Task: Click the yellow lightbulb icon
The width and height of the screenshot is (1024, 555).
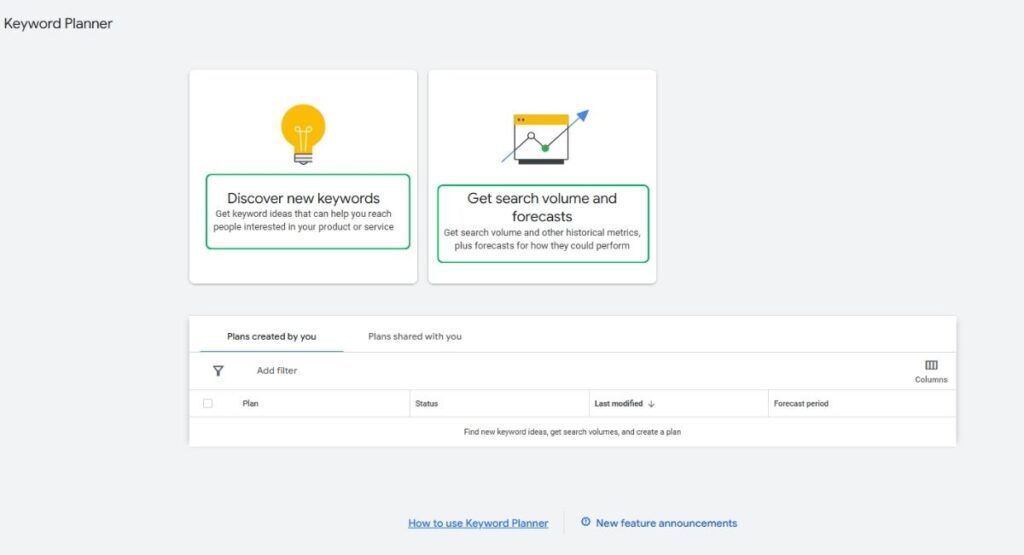Action: pos(303,135)
